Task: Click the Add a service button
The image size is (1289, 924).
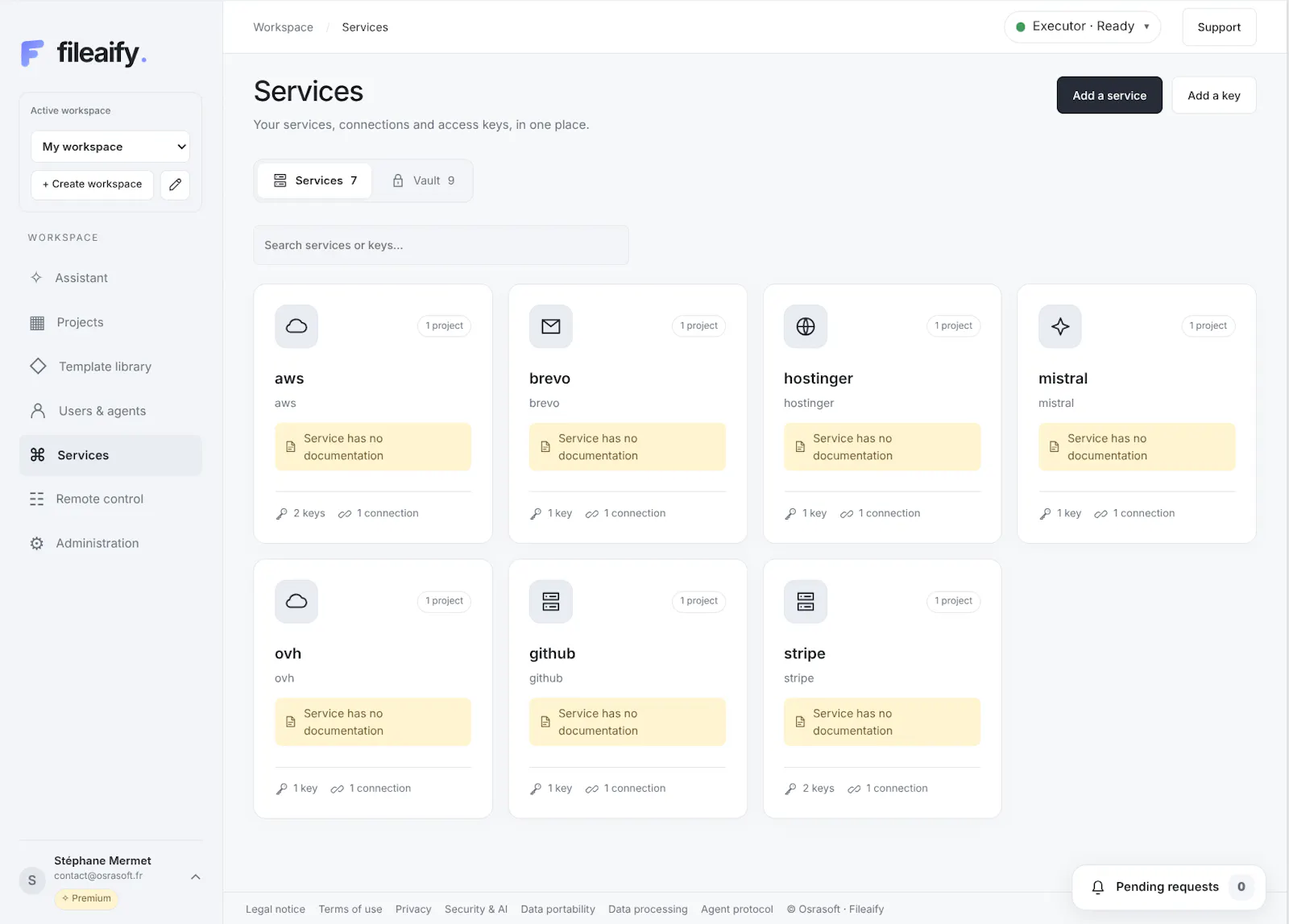Action: pos(1109,95)
